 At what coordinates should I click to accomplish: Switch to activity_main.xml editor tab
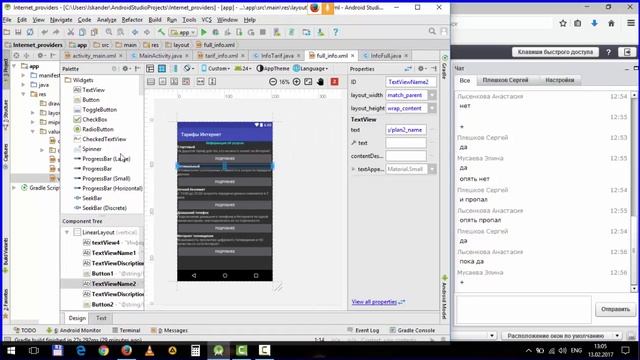coord(93,56)
